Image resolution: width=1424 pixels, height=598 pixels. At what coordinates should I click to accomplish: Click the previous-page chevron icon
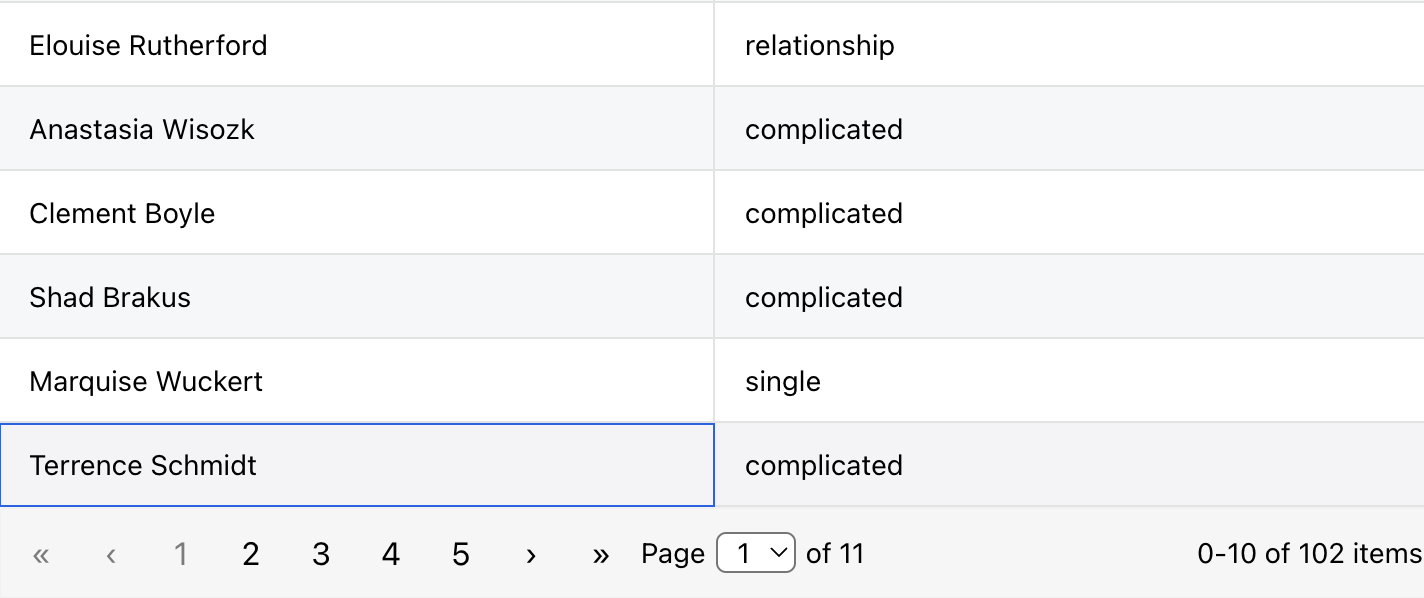(x=111, y=553)
